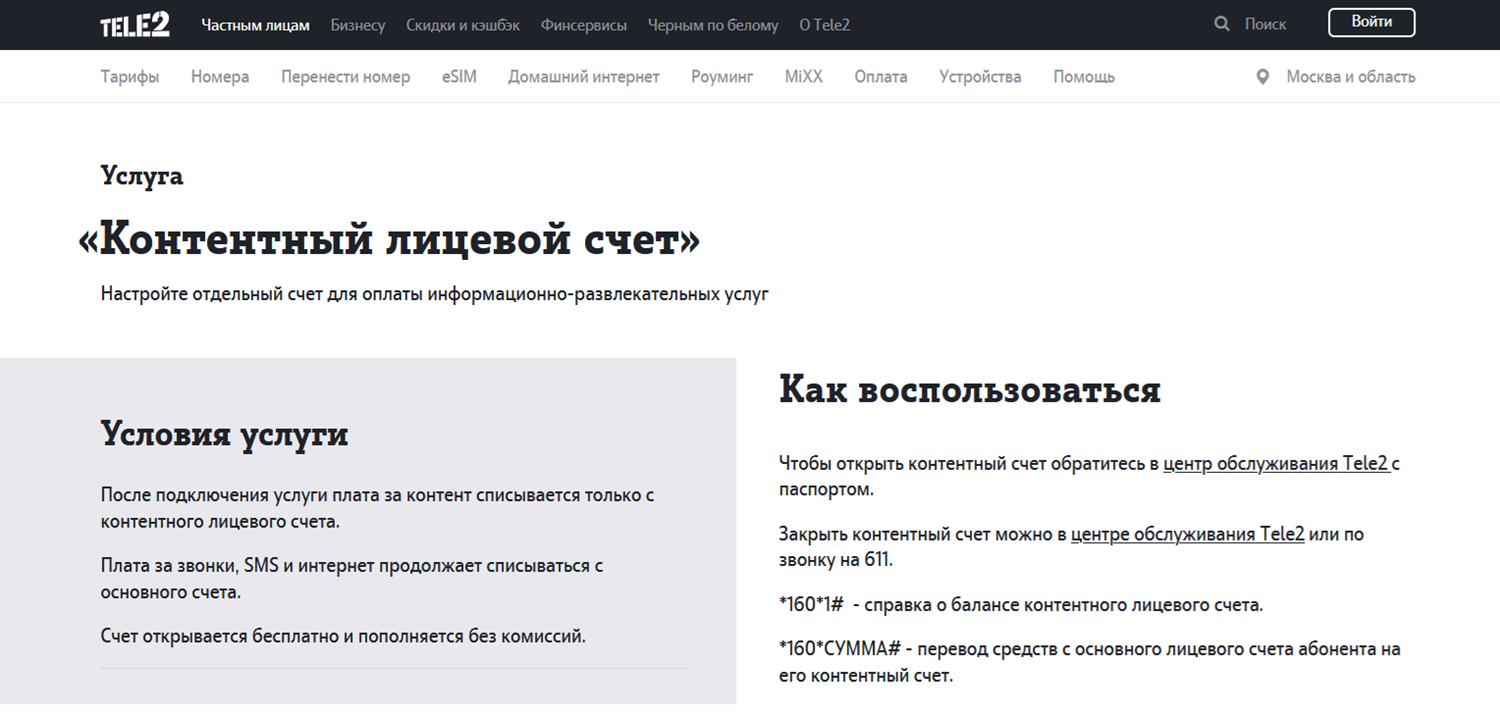
Task: Open the Бизнесу section
Action: [358, 25]
